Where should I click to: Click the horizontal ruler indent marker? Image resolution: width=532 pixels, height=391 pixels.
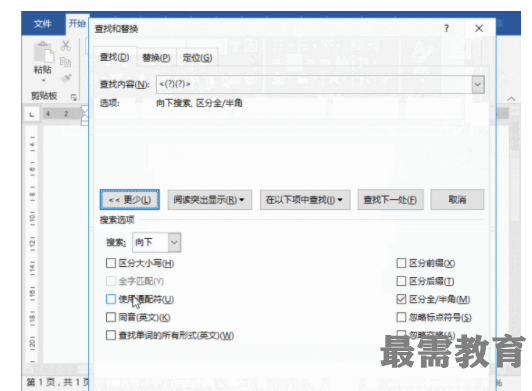click(x=84, y=116)
